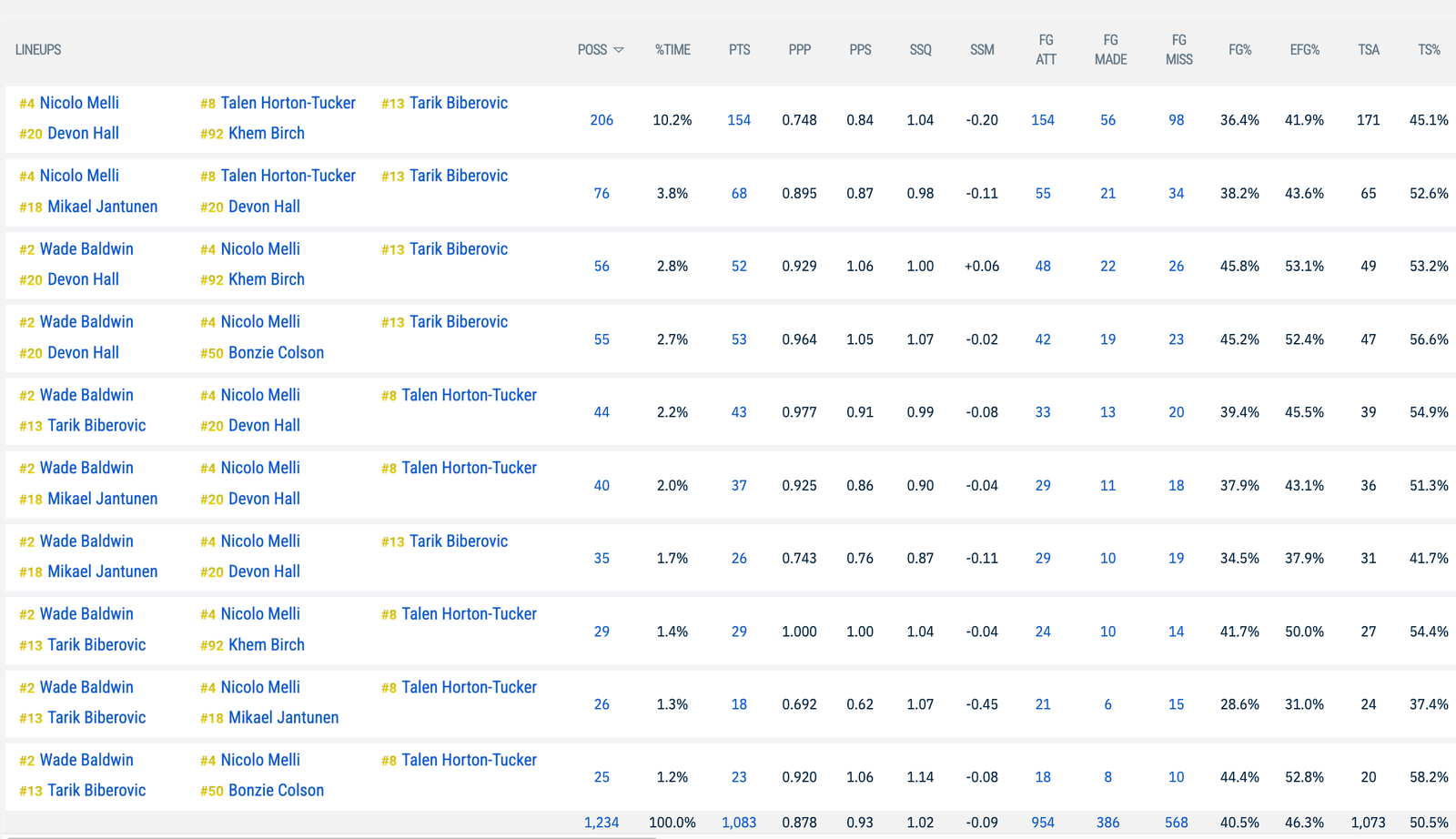Image resolution: width=1456 pixels, height=839 pixels.
Task: Select the 58.2% TS% value
Action: [x=1429, y=777]
